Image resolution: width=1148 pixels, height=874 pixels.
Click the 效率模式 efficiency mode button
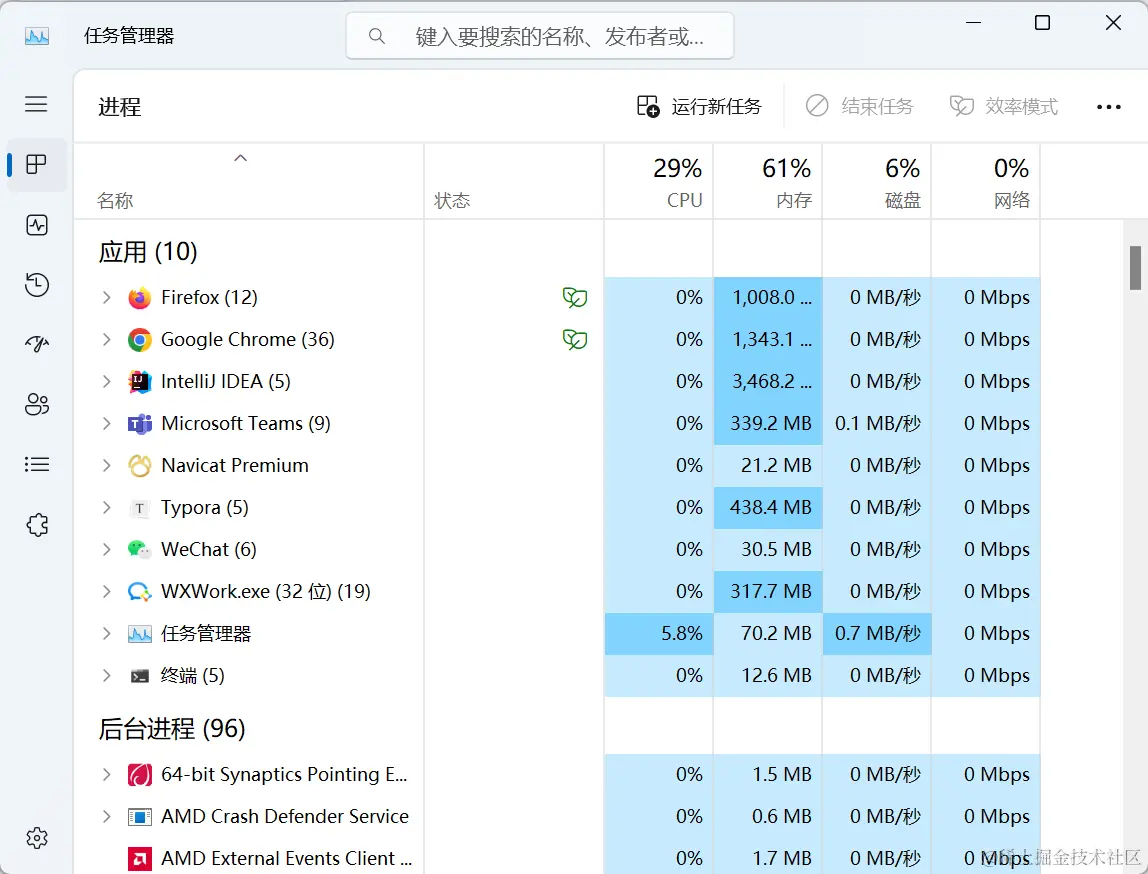(x=1004, y=107)
